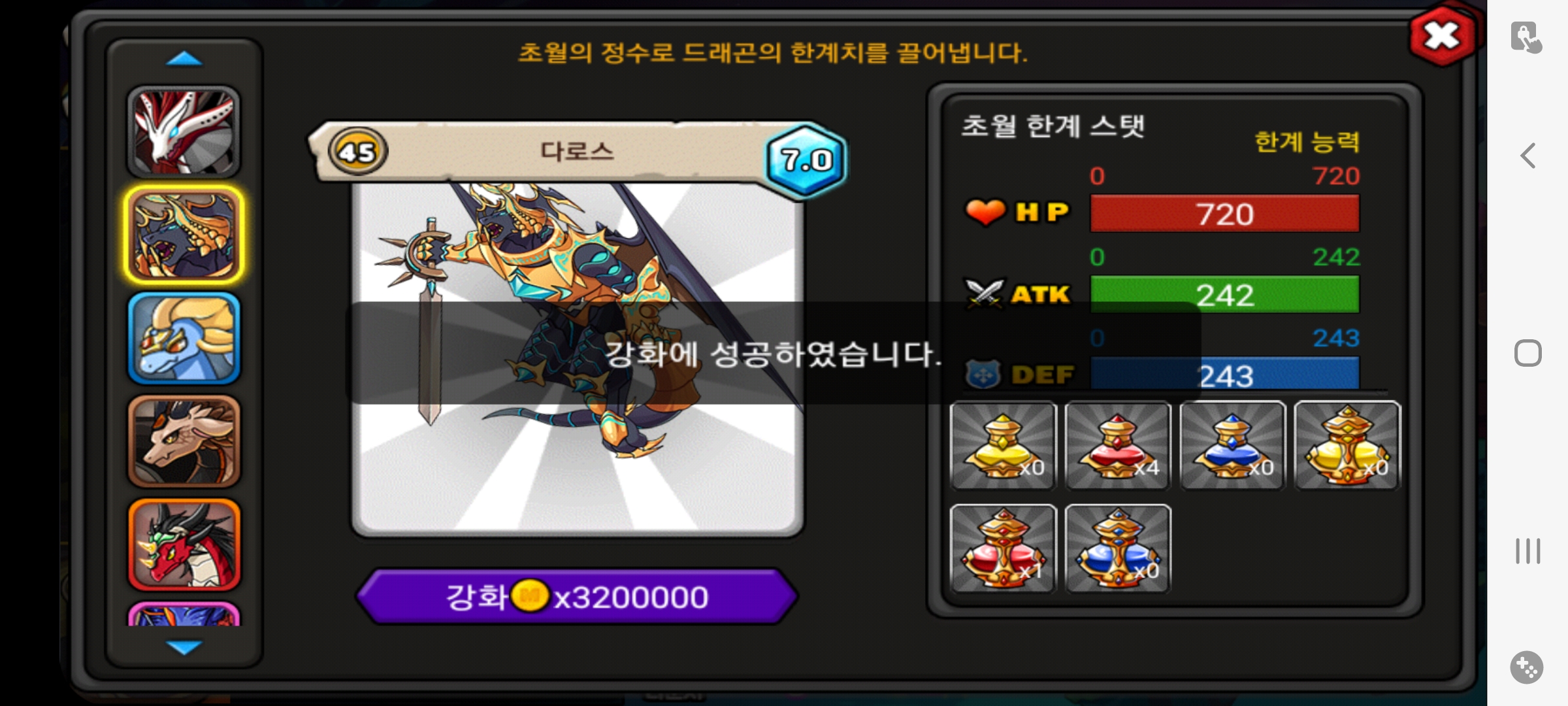Select the large red ornate potion x1
Image resolution: width=1568 pixels, height=706 pixels.
tap(1003, 548)
